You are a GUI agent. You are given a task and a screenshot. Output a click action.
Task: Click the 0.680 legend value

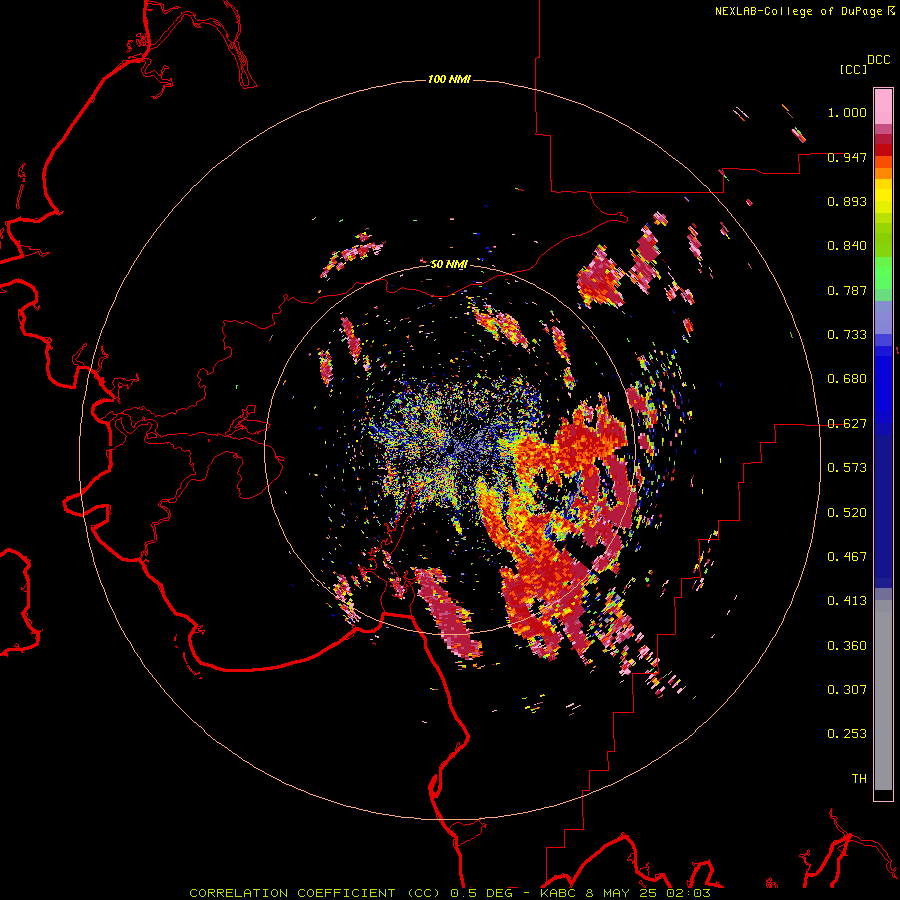click(x=847, y=379)
